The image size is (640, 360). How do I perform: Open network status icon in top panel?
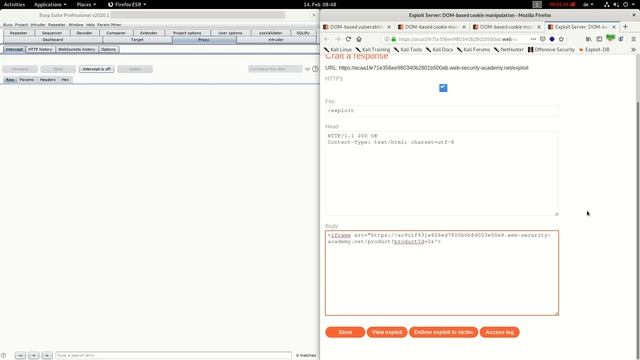pyautogui.click(x=607, y=4)
